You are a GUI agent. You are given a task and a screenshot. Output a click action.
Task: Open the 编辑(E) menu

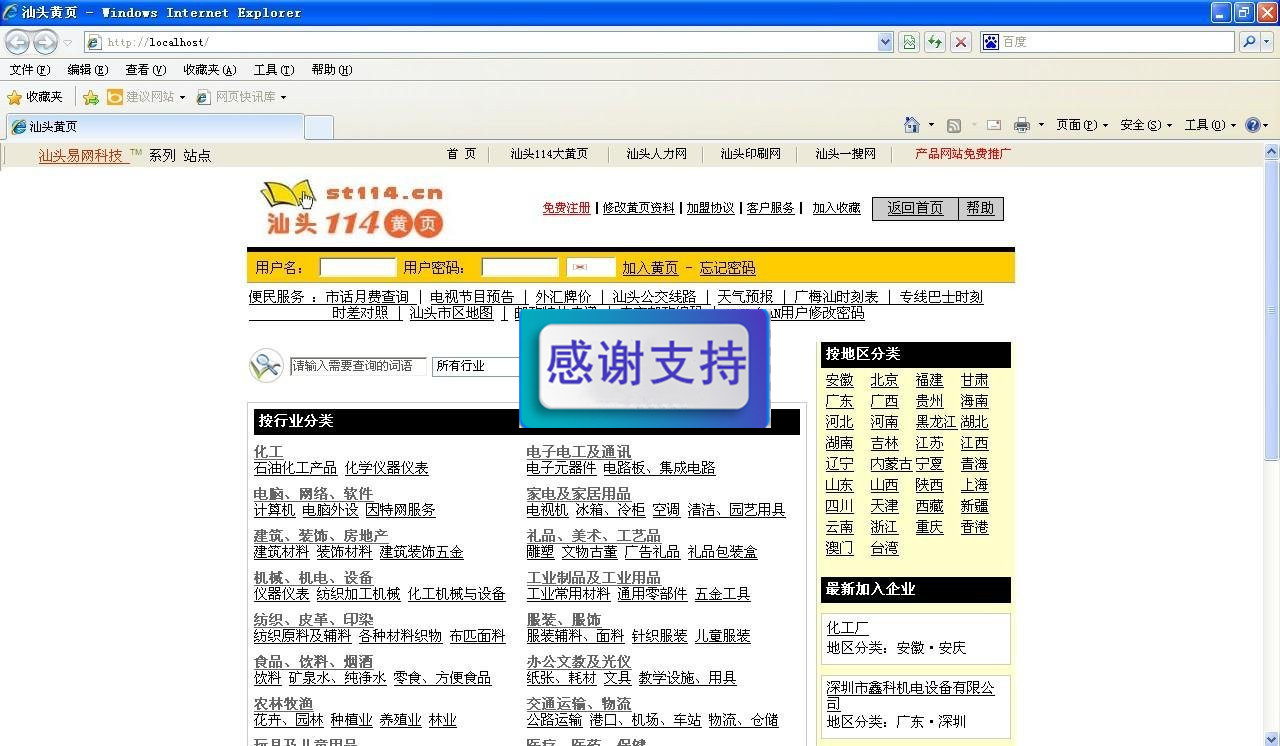point(87,70)
